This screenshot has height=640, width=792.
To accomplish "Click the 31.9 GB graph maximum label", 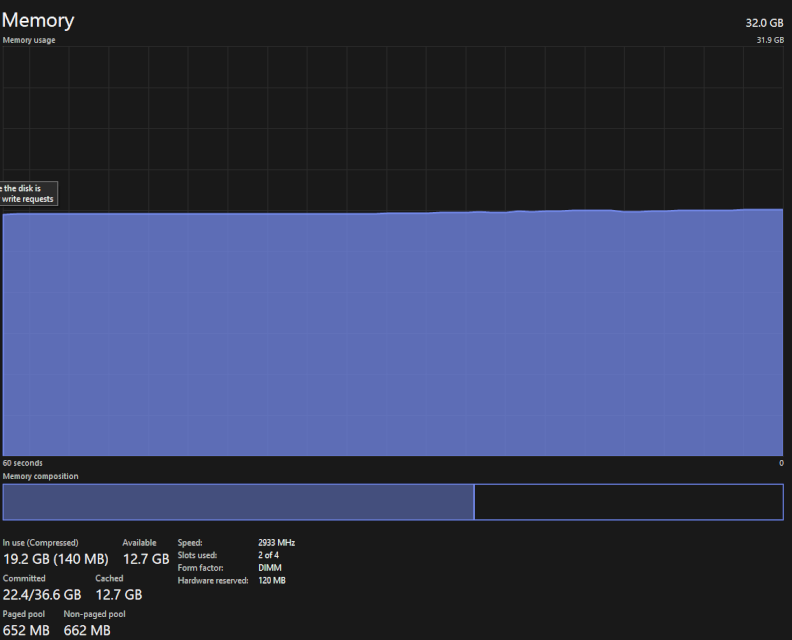I will [x=770, y=40].
